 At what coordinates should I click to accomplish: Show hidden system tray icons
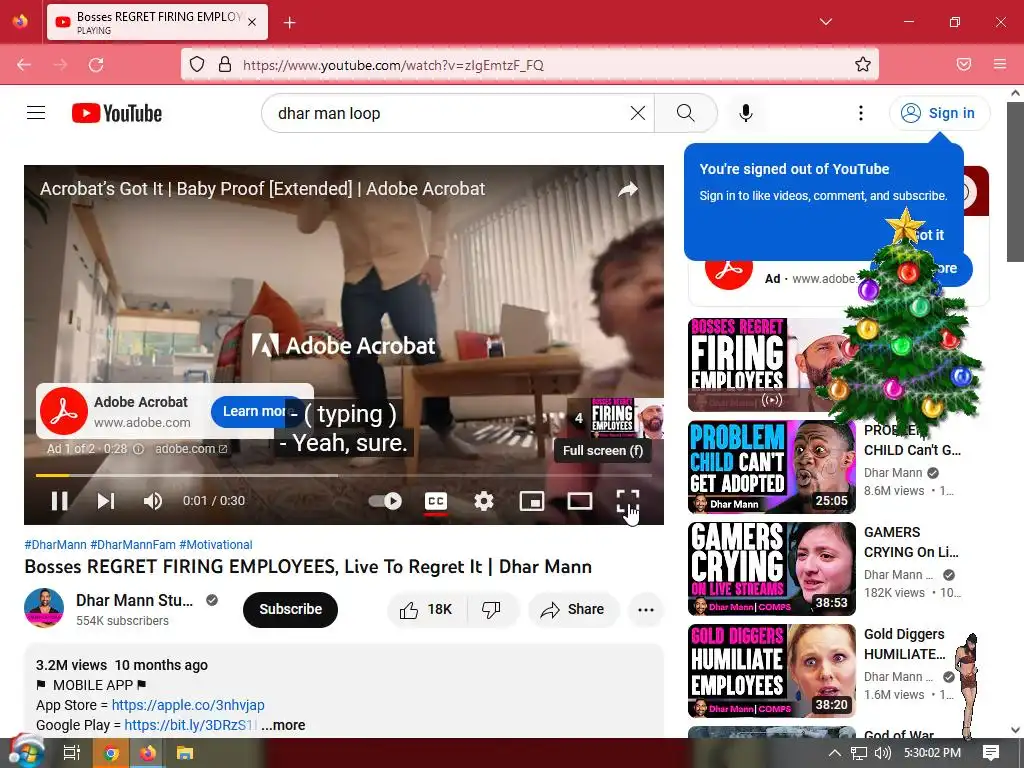(x=835, y=753)
